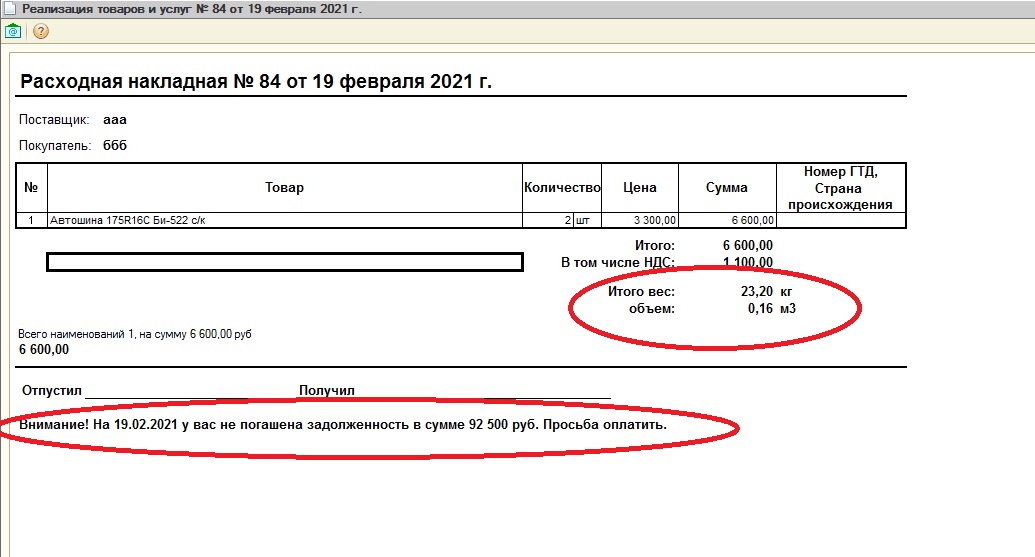
Task: Select the supplier name 'ааа'
Action: tap(115, 120)
